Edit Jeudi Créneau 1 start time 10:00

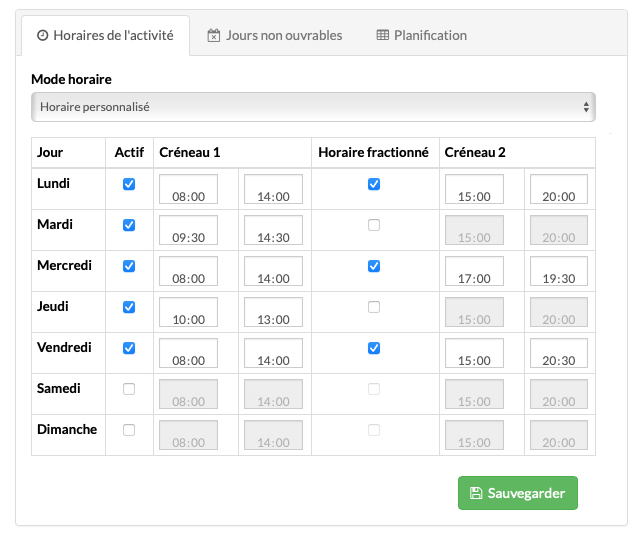[188, 312]
